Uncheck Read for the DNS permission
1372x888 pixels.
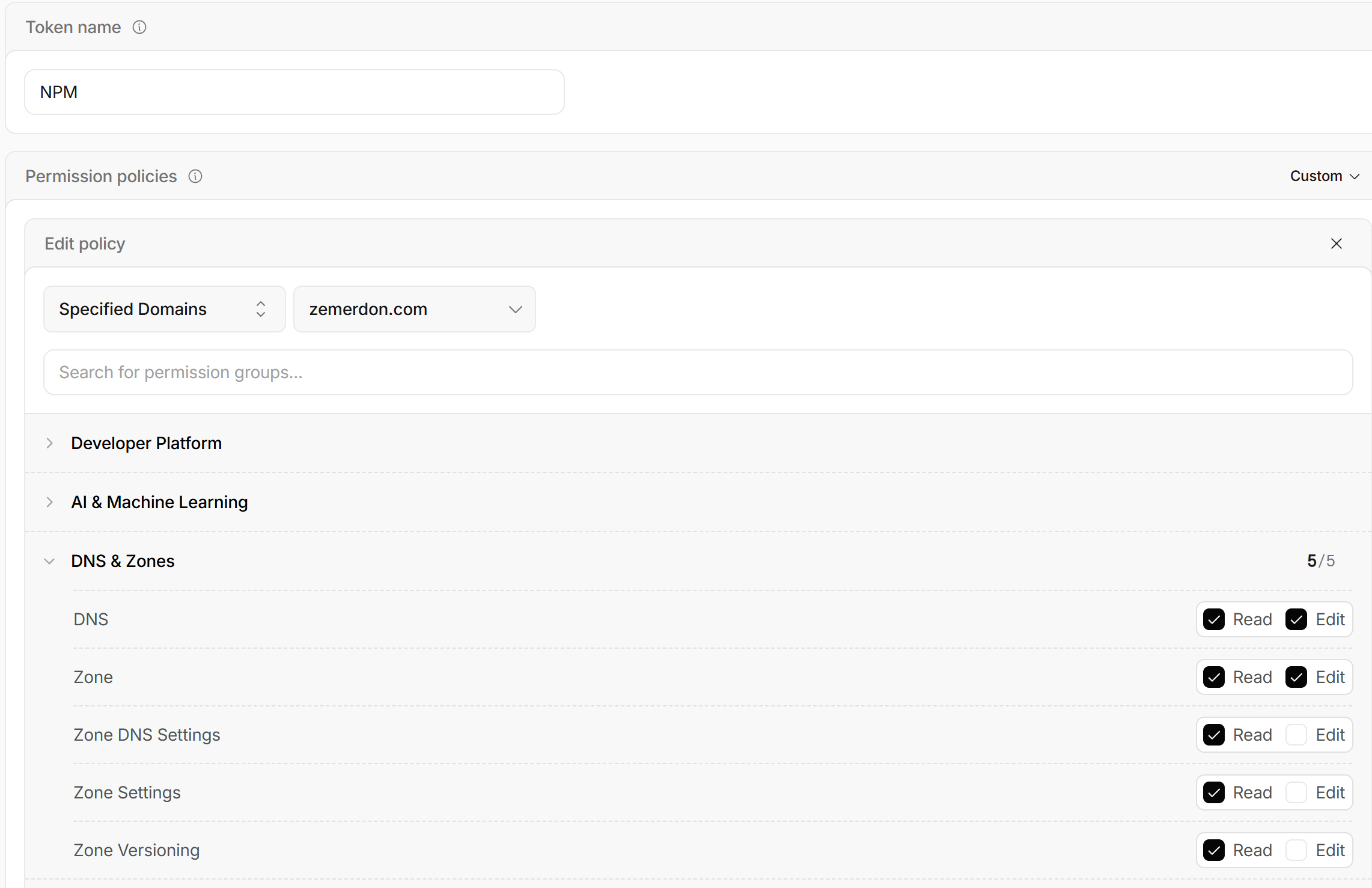click(1213, 619)
